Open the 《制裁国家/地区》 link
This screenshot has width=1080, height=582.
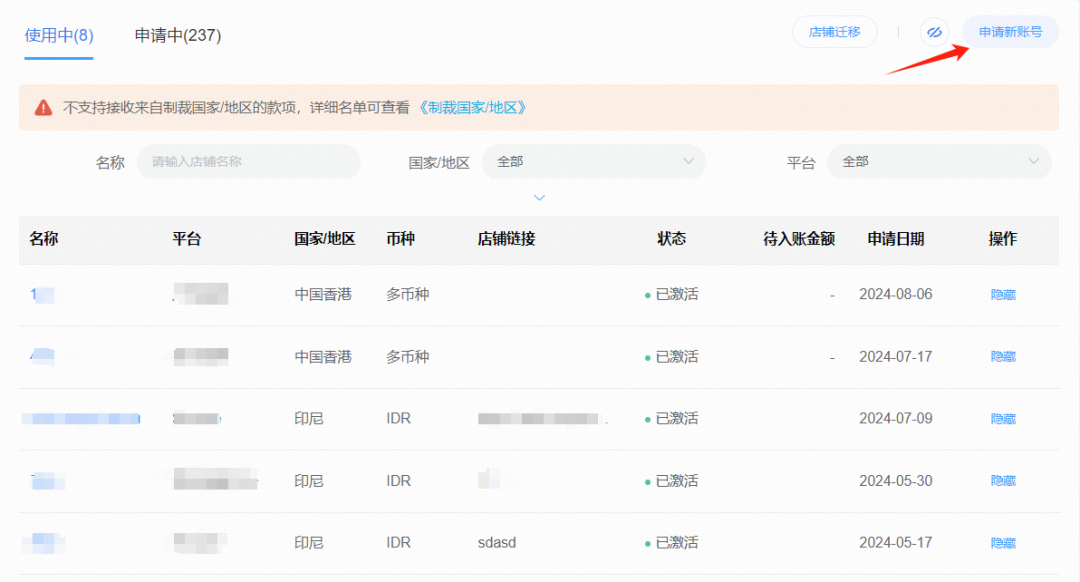[472, 107]
